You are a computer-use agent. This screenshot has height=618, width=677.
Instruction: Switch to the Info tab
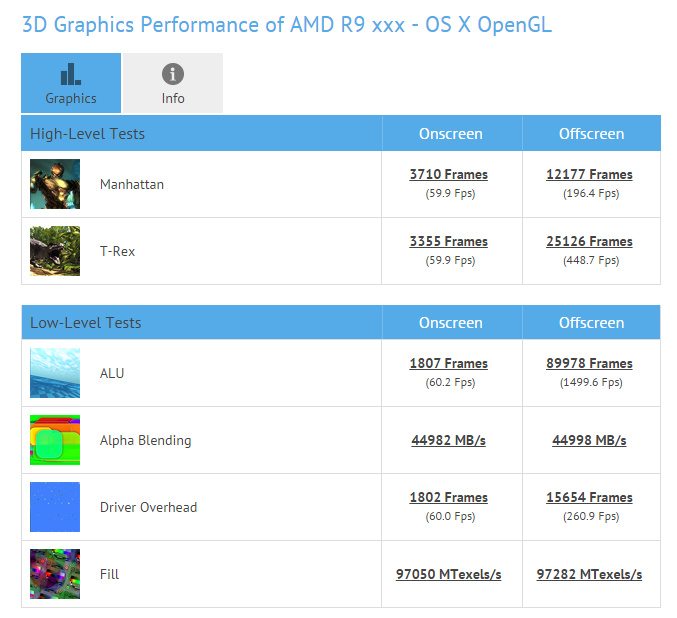pyautogui.click(x=173, y=83)
